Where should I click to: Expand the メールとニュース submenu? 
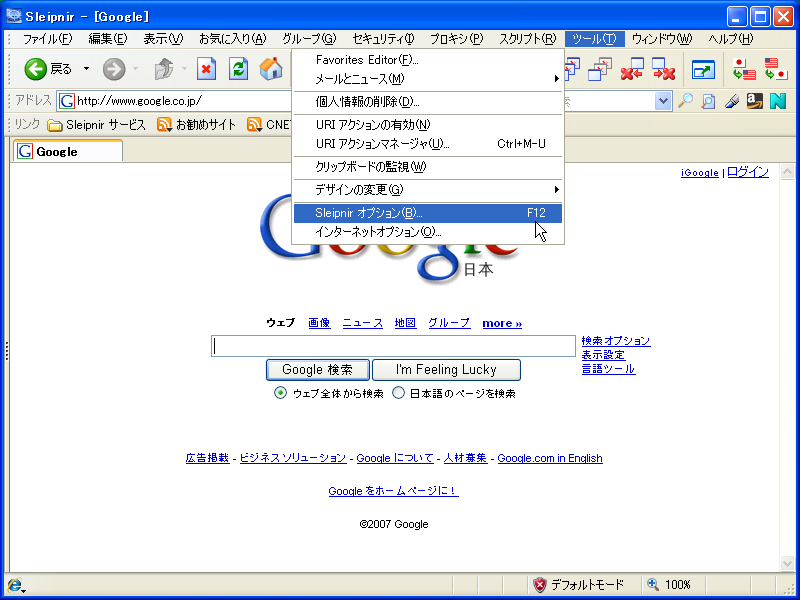[428, 79]
